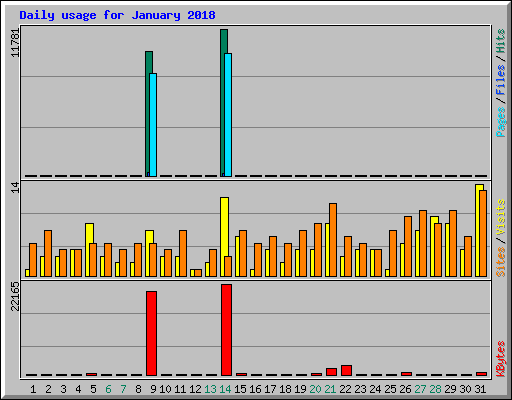Click the Visits legend label
Viewport: 512px width, 400px height.
(501, 217)
